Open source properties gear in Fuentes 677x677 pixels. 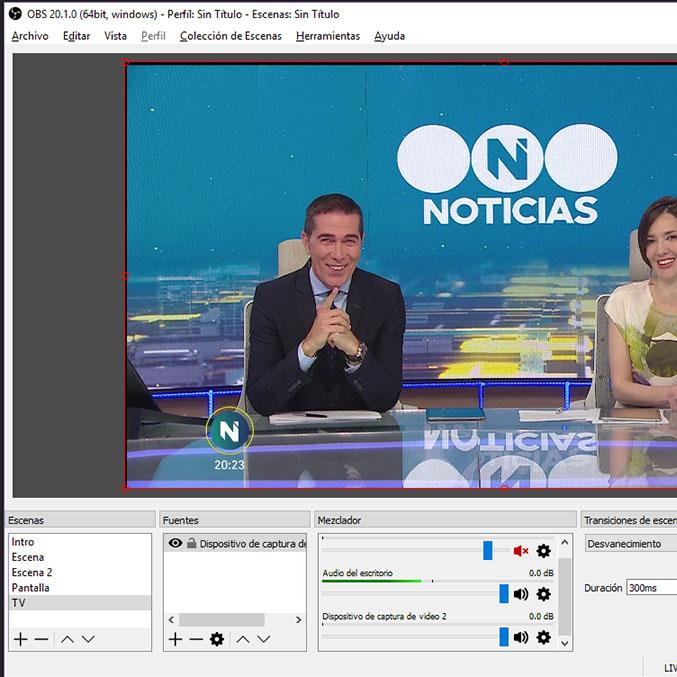coord(217,639)
